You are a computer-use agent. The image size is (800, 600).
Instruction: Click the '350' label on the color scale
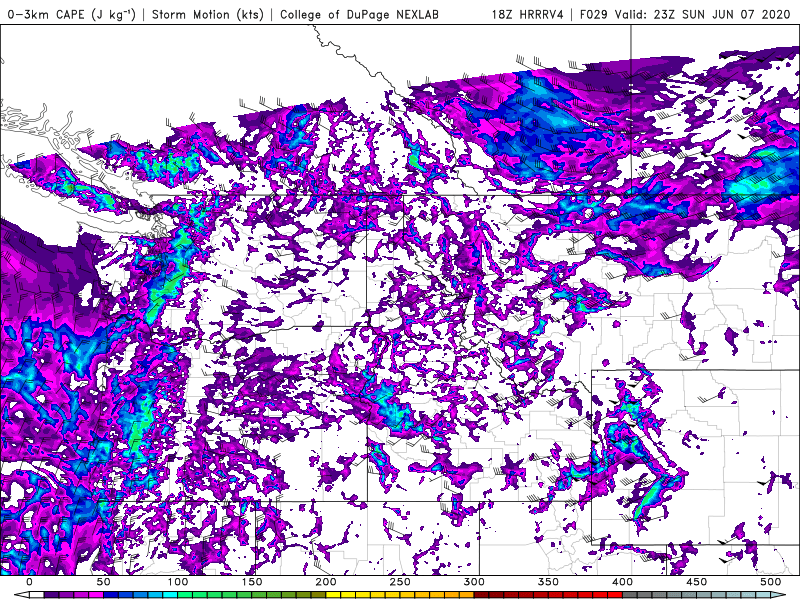click(548, 582)
